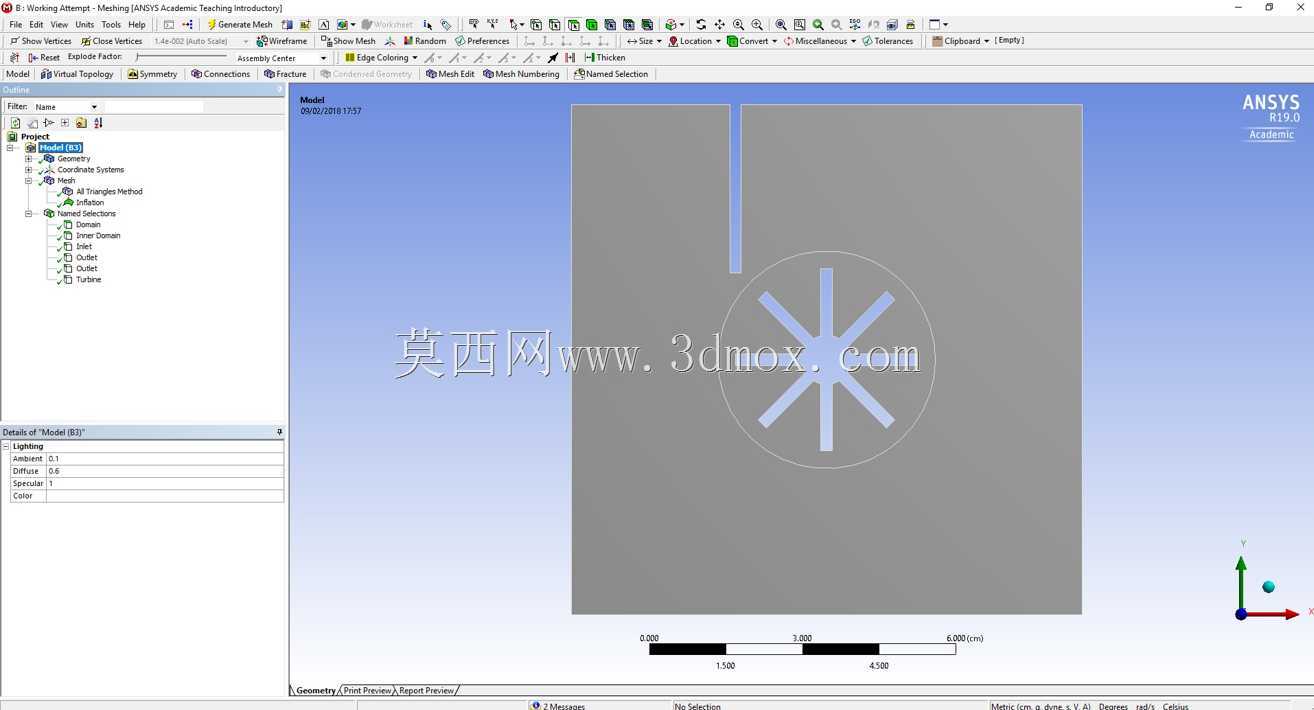
Task: Collapse the Lighting details section
Action: 6,447
